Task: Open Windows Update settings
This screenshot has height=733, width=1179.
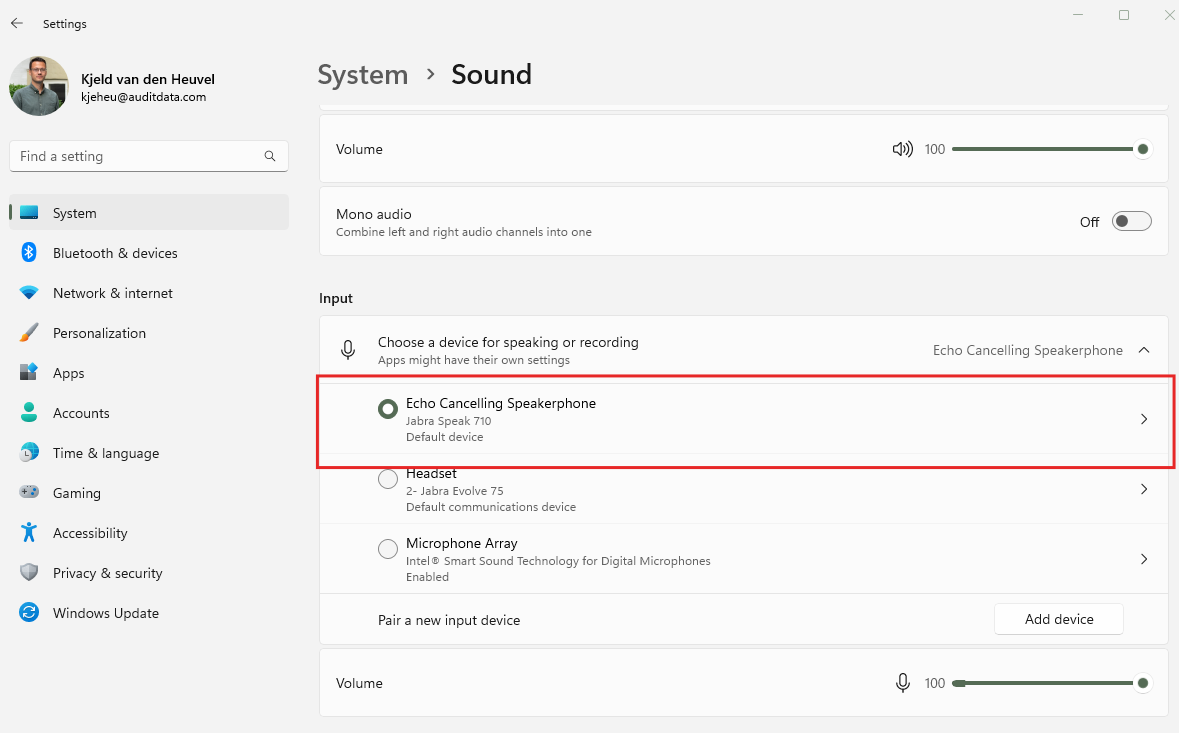Action: coord(149,613)
